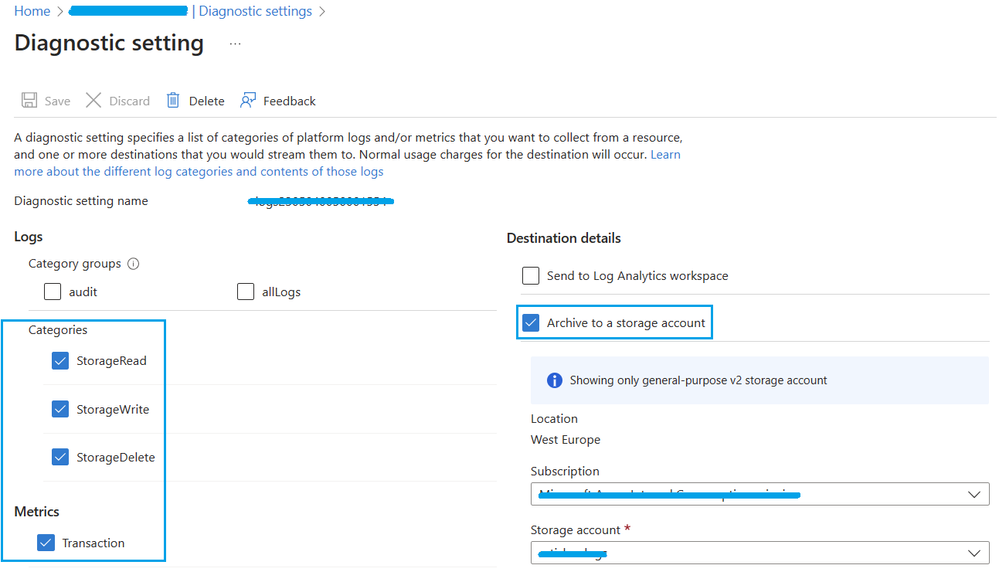Open the Storage account dropdown
The image size is (999, 573).
pyautogui.click(x=759, y=553)
